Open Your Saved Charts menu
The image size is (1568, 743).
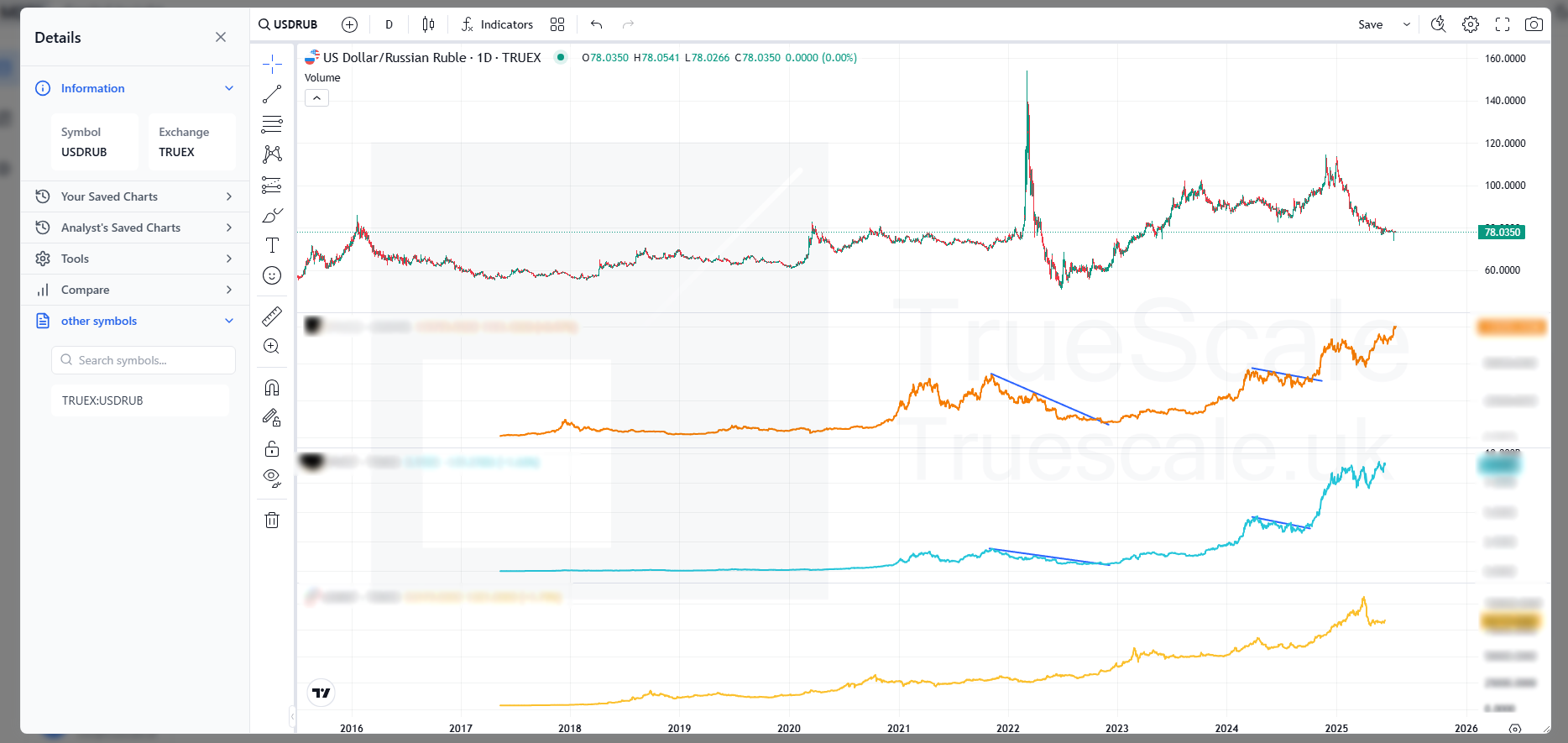pos(134,196)
